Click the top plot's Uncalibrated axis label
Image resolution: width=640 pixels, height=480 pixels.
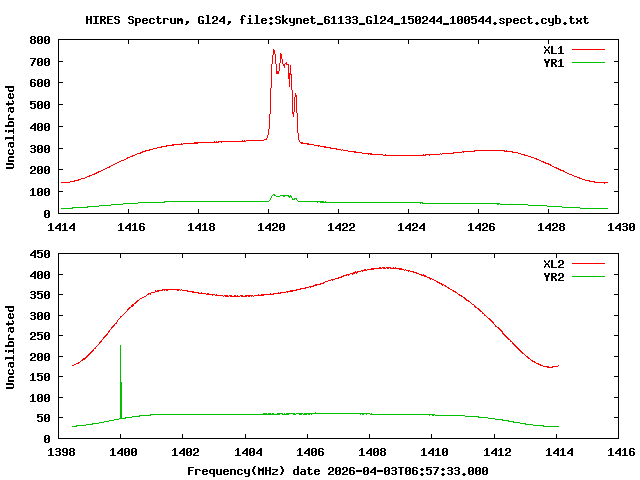point(10,127)
